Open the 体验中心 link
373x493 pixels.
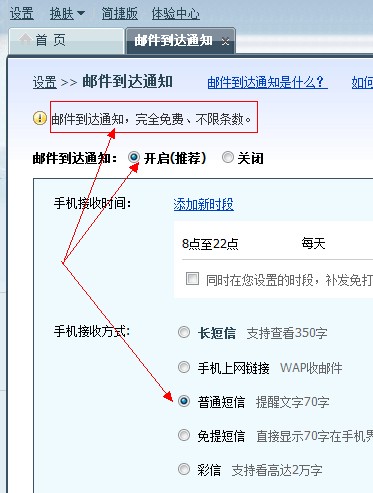click(x=176, y=14)
